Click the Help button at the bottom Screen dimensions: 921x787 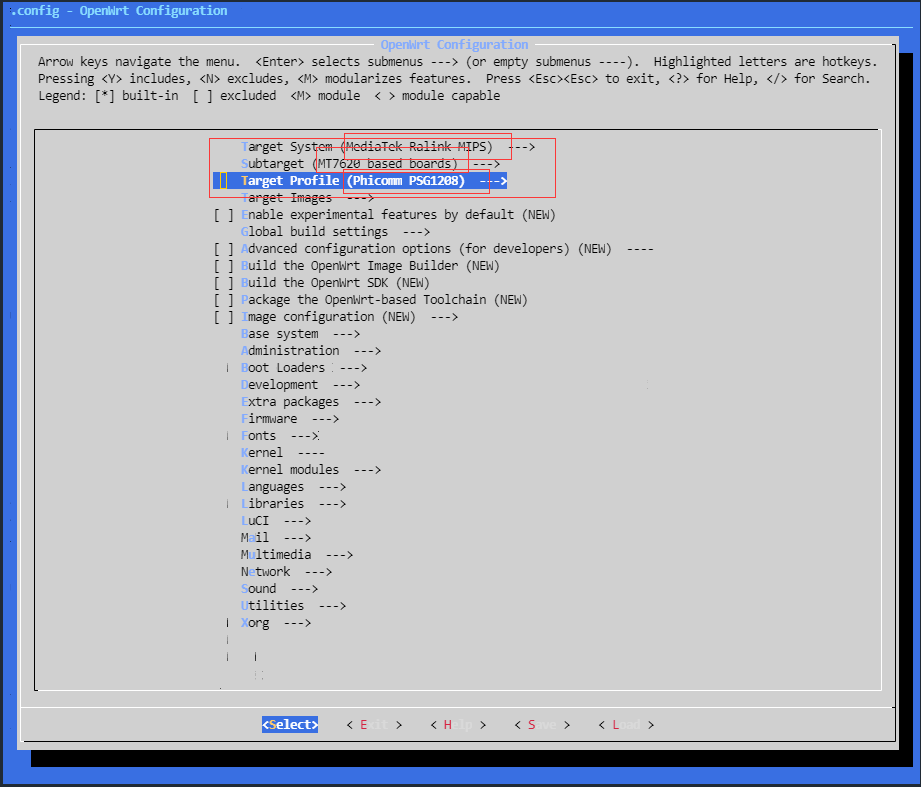[458, 725]
